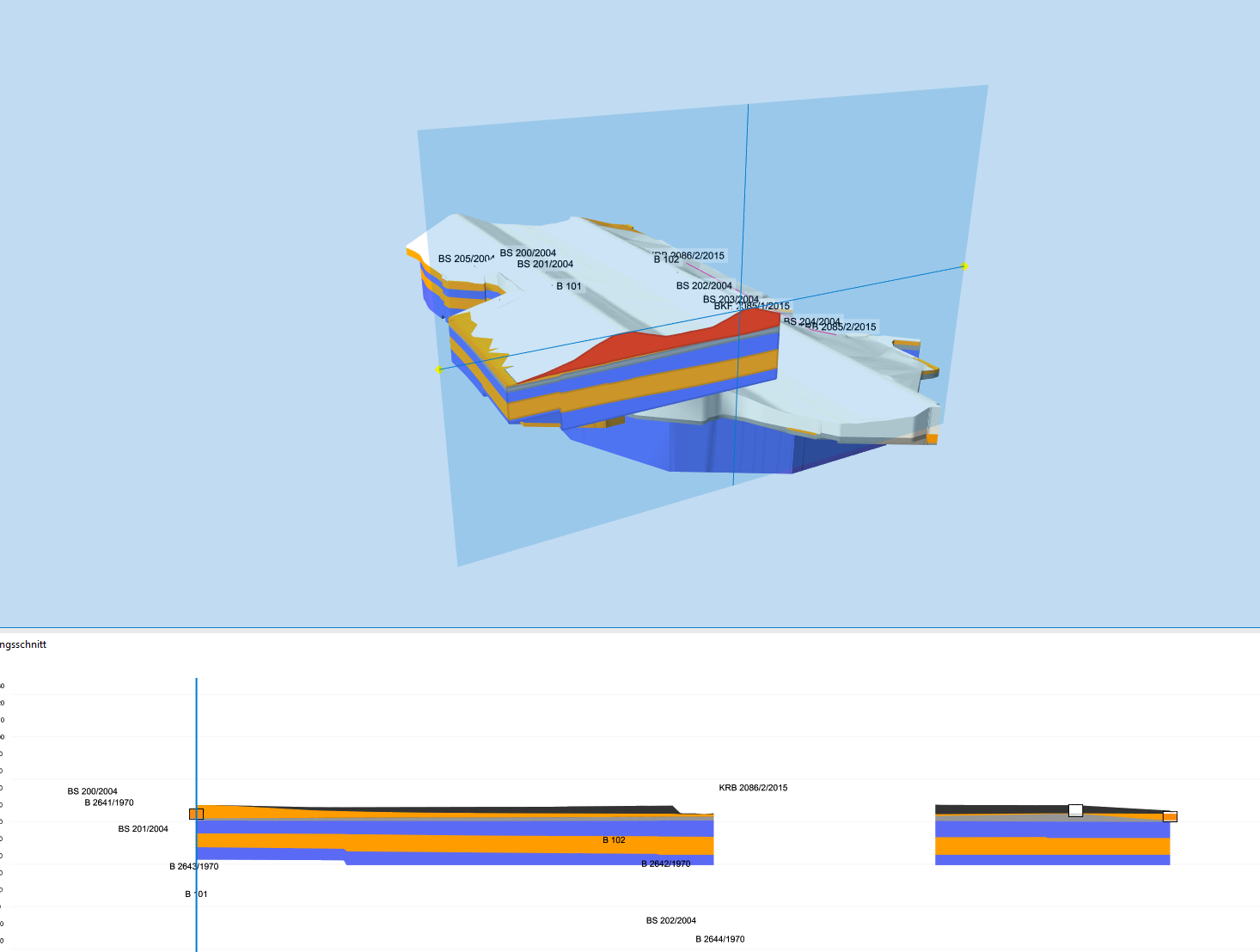This screenshot has height=952, width=1260.
Task: Select the B 2643/1970 label in the profile
Action: tap(193, 866)
